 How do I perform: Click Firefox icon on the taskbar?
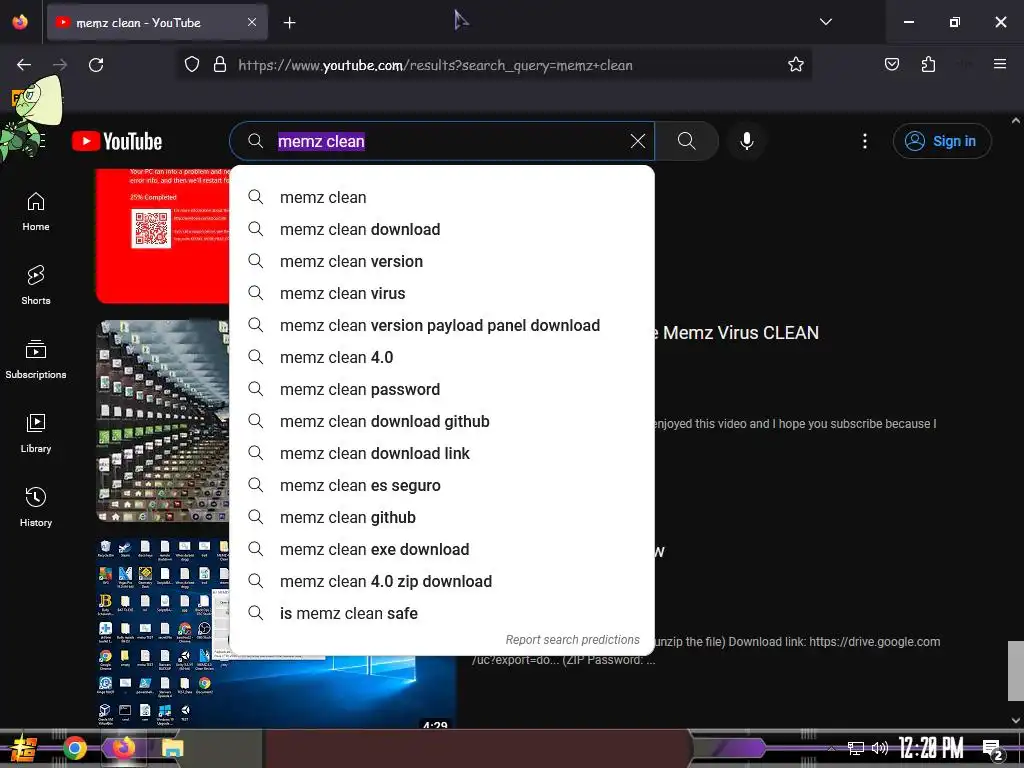click(x=123, y=748)
